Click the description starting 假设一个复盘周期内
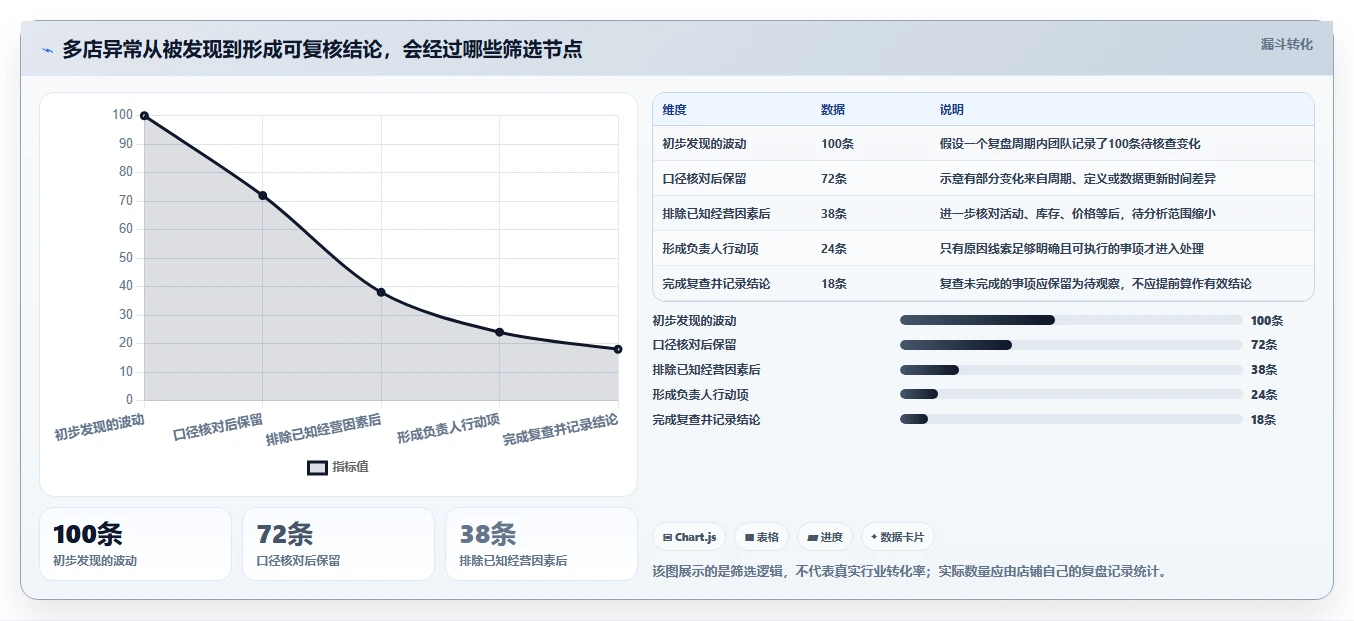Viewport: 1354px width, 621px height. point(1070,144)
